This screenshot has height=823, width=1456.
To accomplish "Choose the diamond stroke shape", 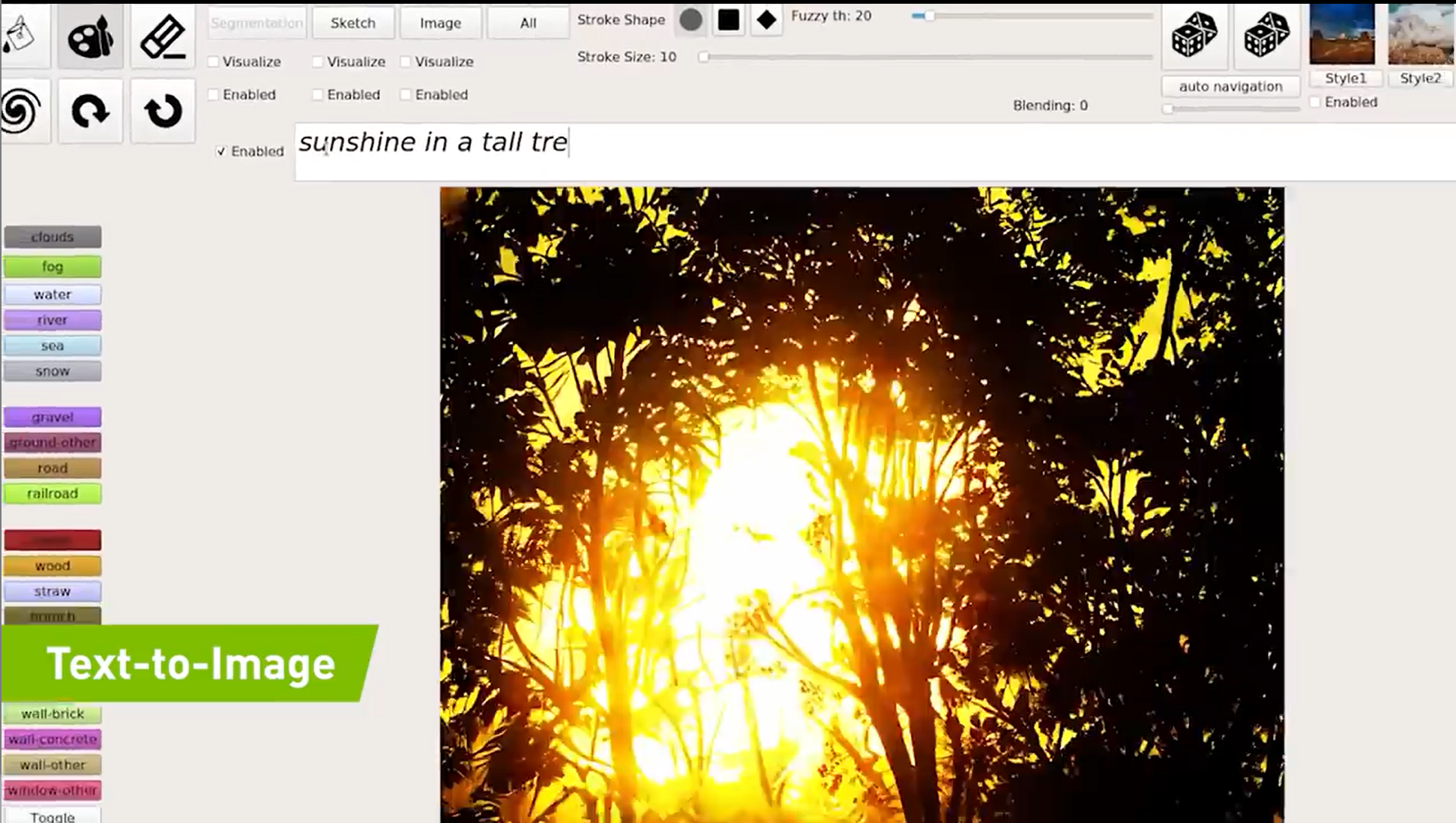I will tap(766, 20).
